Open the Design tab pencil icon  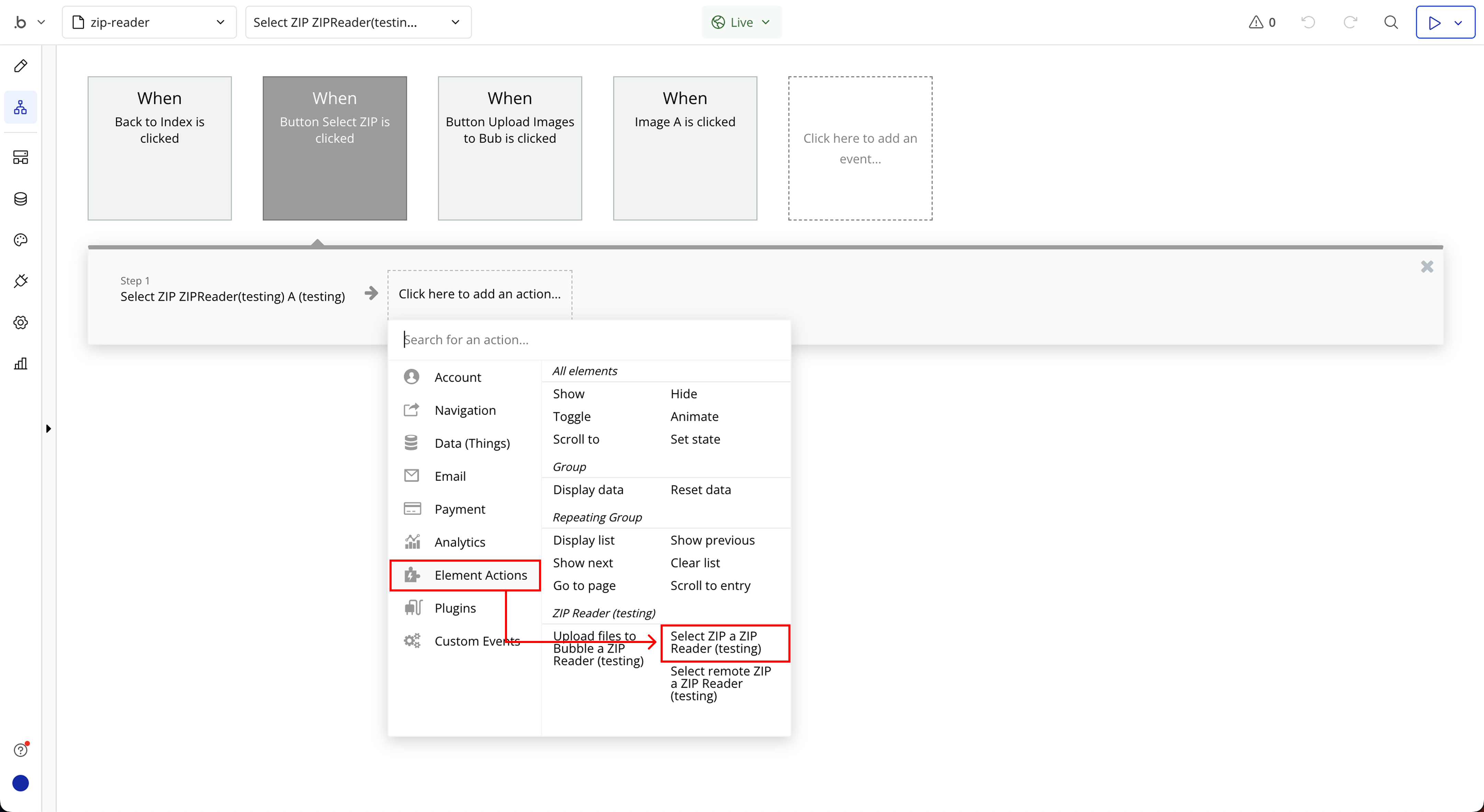click(21, 66)
